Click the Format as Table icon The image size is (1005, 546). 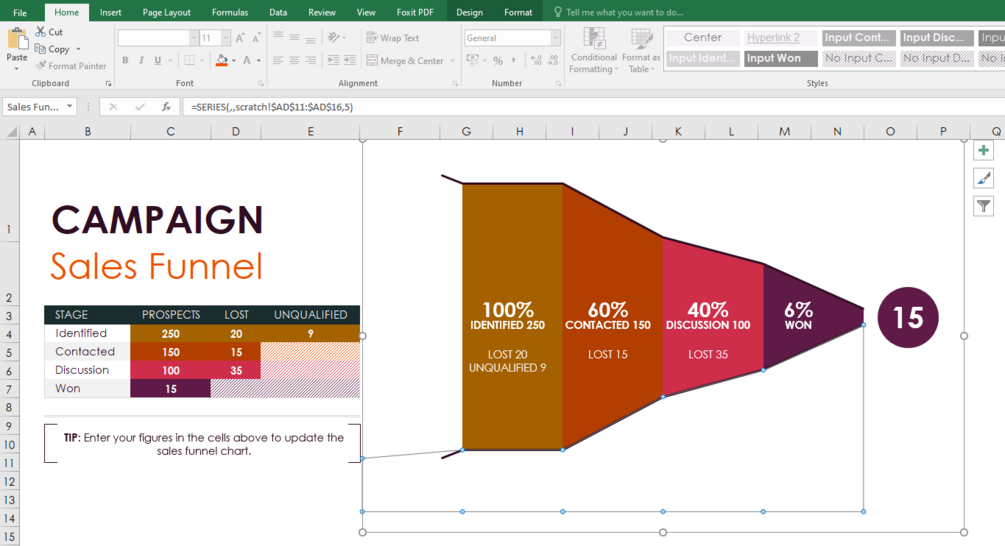tap(642, 39)
